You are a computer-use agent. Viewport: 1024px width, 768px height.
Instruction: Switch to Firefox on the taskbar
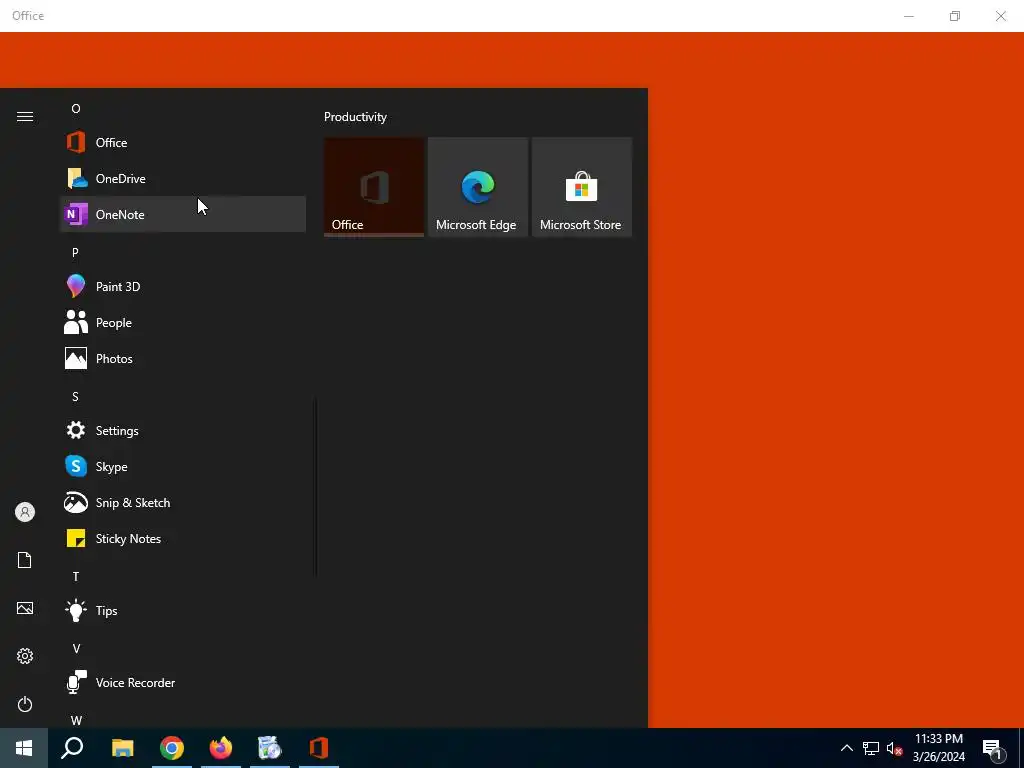coord(221,748)
